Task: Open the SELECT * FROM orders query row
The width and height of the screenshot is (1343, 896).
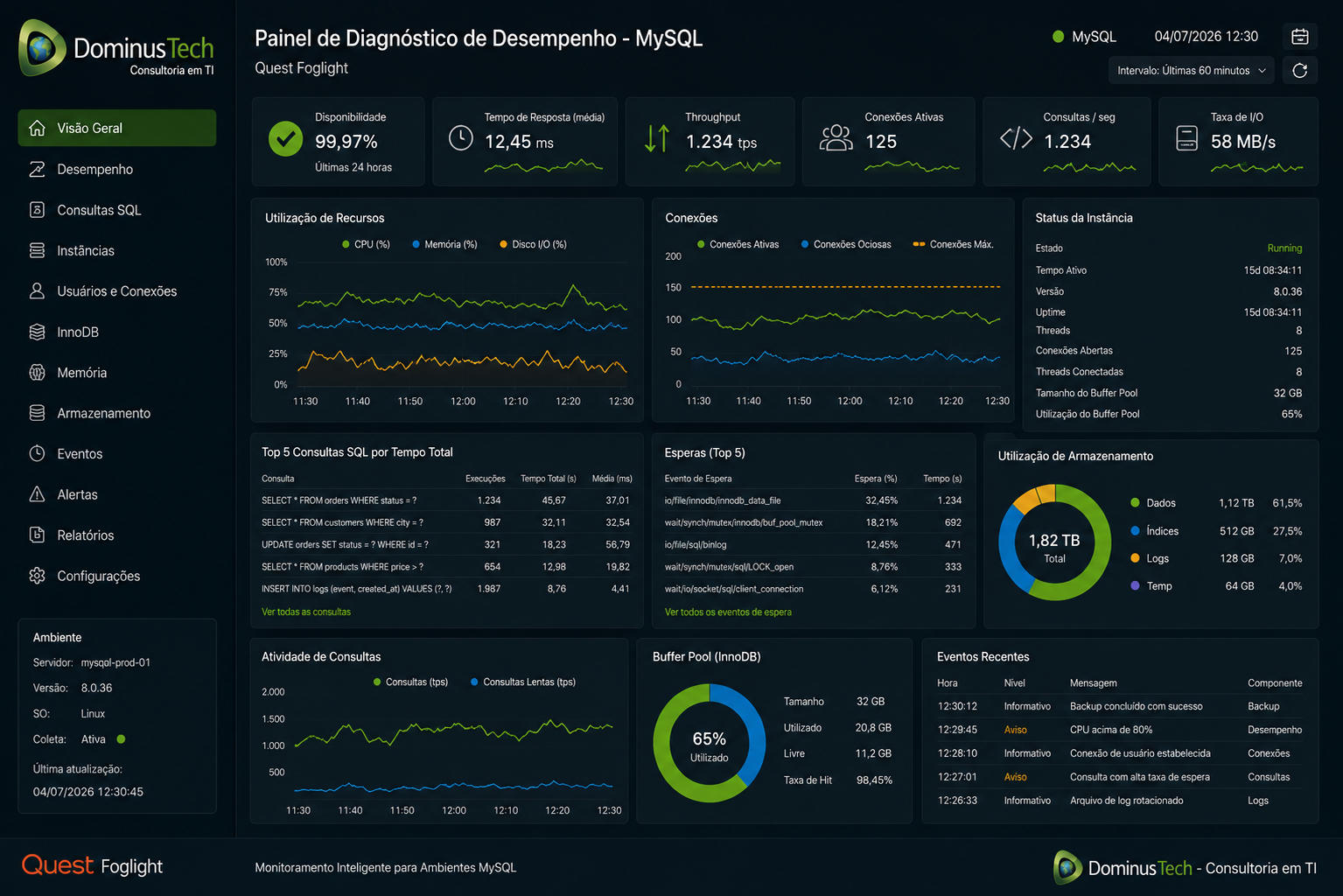Action: [x=446, y=500]
